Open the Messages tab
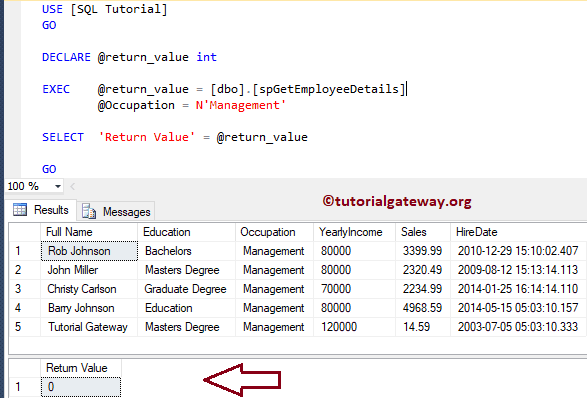 click(116, 212)
